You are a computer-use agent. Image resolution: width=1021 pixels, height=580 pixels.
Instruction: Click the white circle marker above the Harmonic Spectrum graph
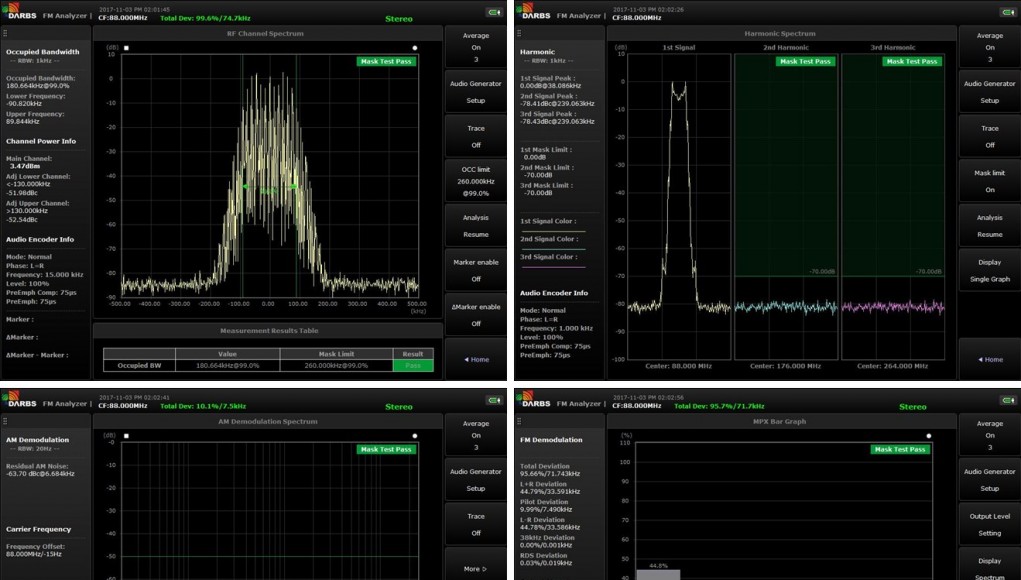[x=928, y=47]
